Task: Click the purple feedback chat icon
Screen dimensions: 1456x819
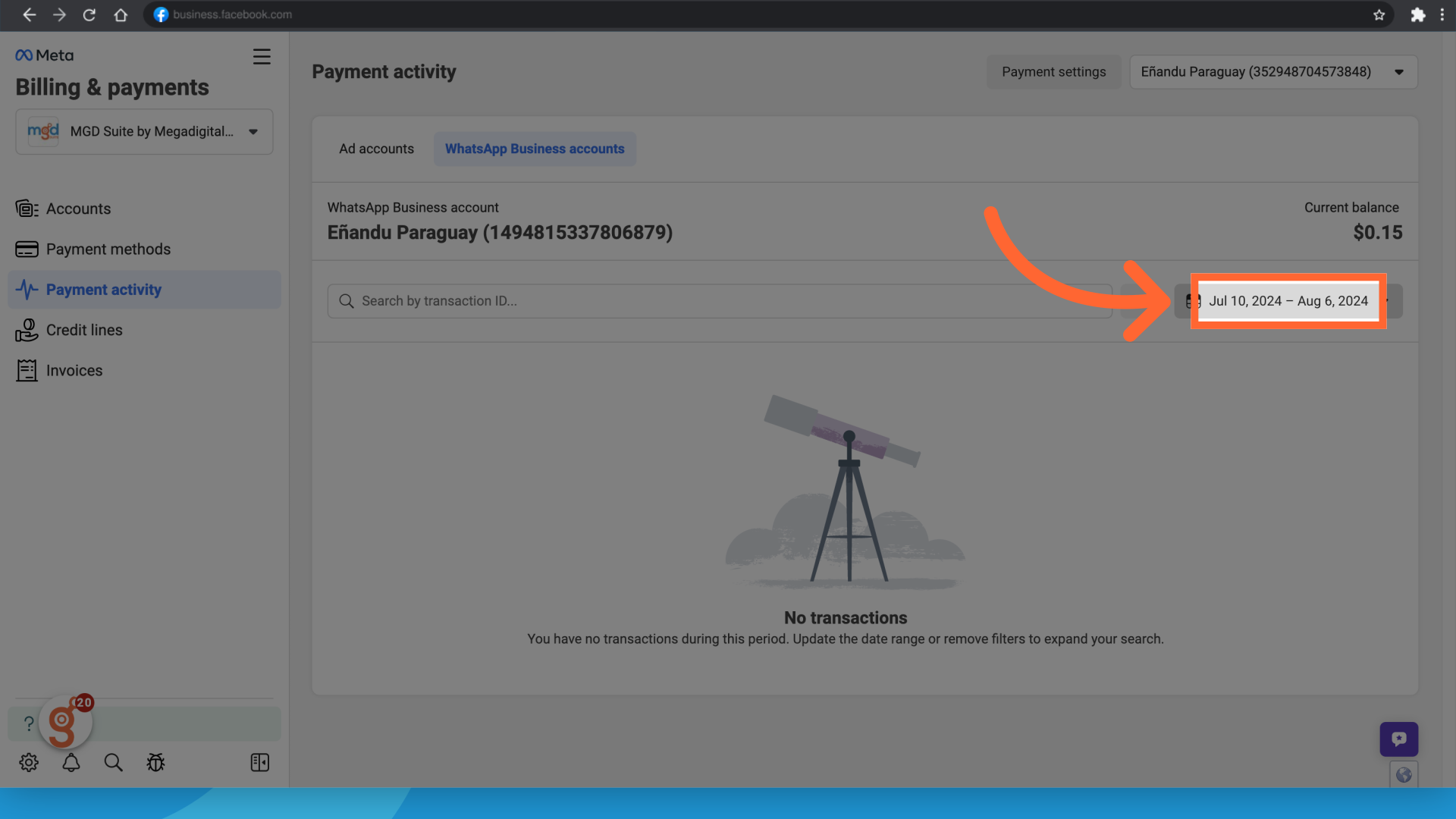Action: pos(1398,739)
